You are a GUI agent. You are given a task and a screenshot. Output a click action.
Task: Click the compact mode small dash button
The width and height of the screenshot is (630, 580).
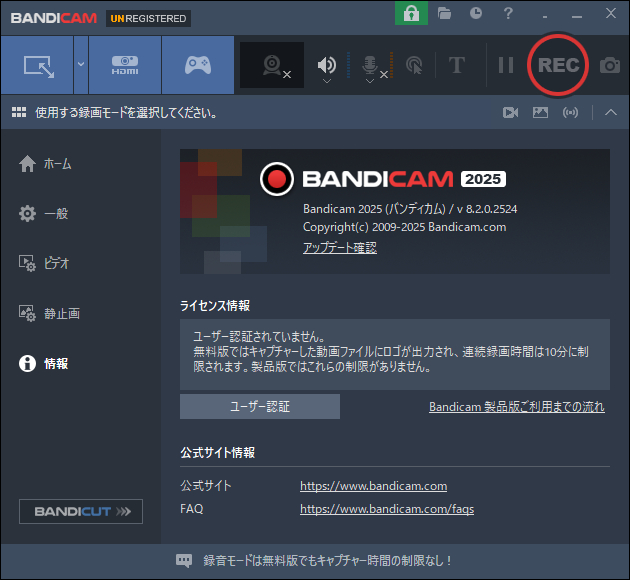[545, 17]
